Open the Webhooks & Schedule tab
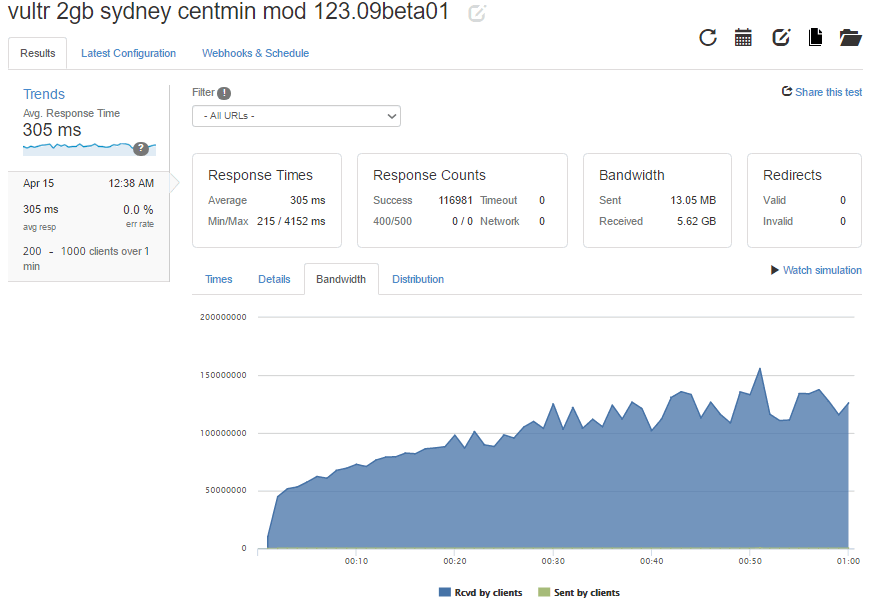This screenshot has width=880, height=609. 255,53
